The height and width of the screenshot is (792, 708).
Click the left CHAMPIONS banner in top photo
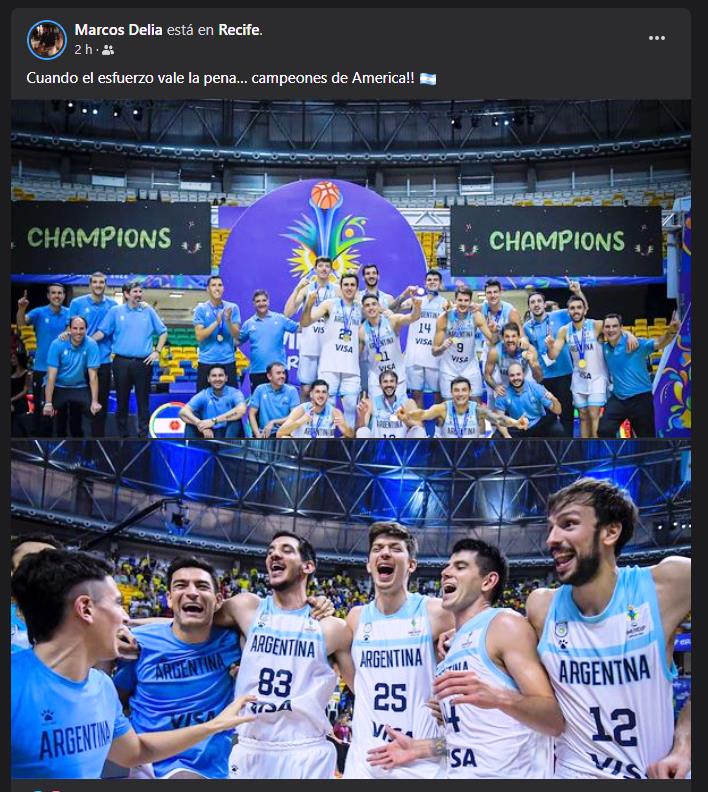tap(111, 238)
